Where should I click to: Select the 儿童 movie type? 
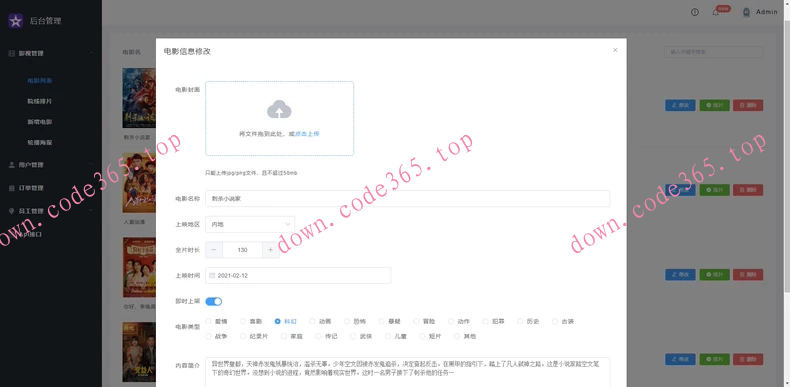397,336
